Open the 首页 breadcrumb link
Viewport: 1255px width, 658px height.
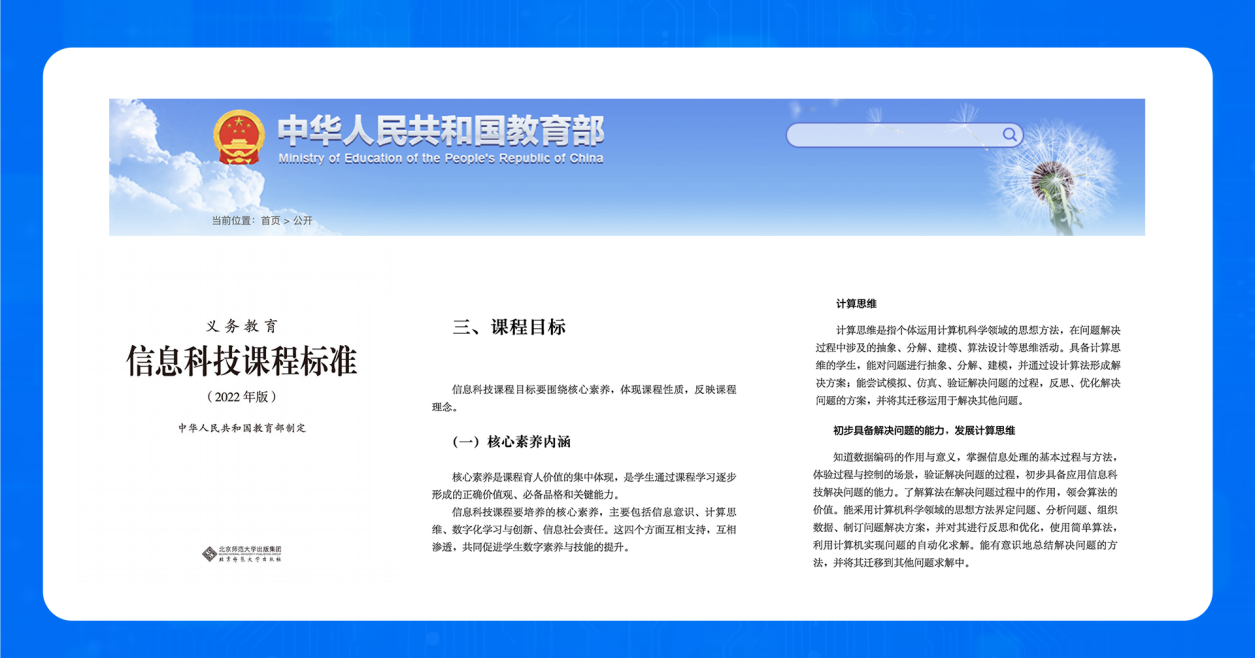coord(270,221)
